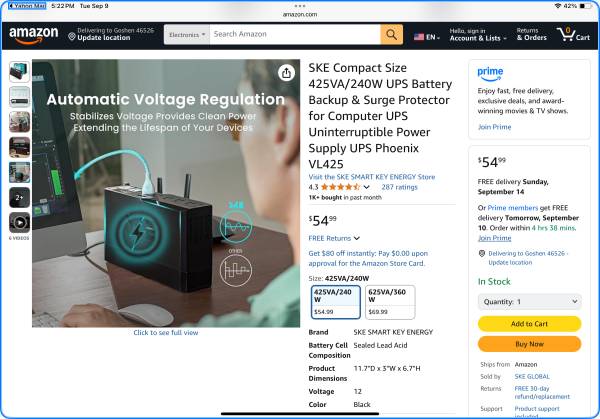The width and height of the screenshot is (600, 419).
Task: Open Returns & Orders
Action: click(x=532, y=34)
